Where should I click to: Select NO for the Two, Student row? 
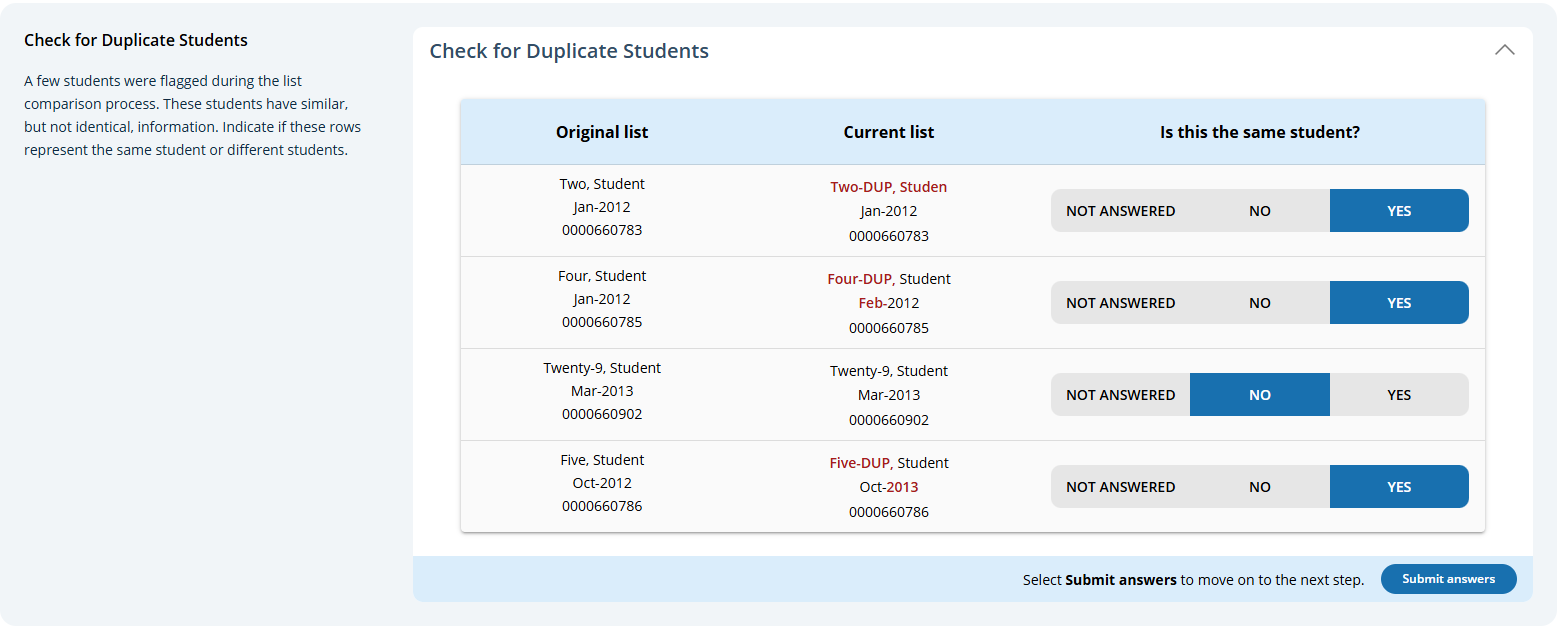pyautogui.click(x=1259, y=211)
